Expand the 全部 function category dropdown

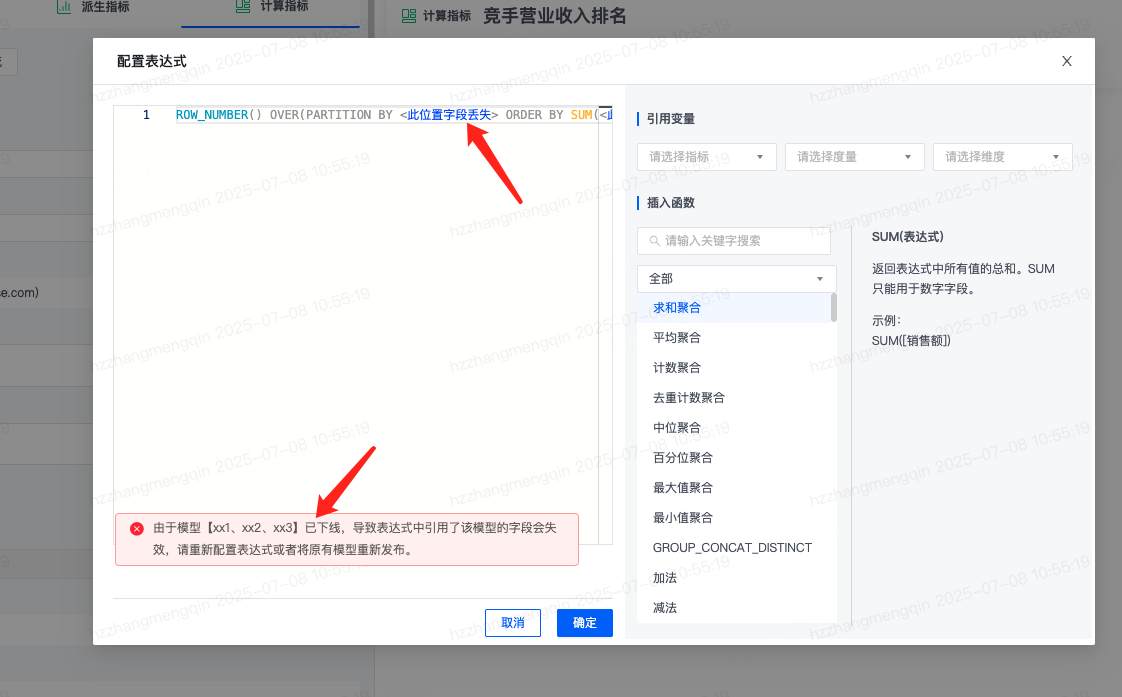[x=736, y=279]
